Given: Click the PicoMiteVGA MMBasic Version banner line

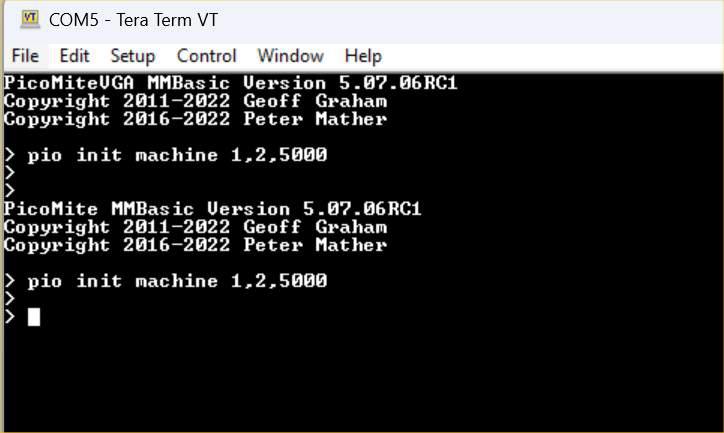Looking at the screenshot, I should tap(230, 83).
